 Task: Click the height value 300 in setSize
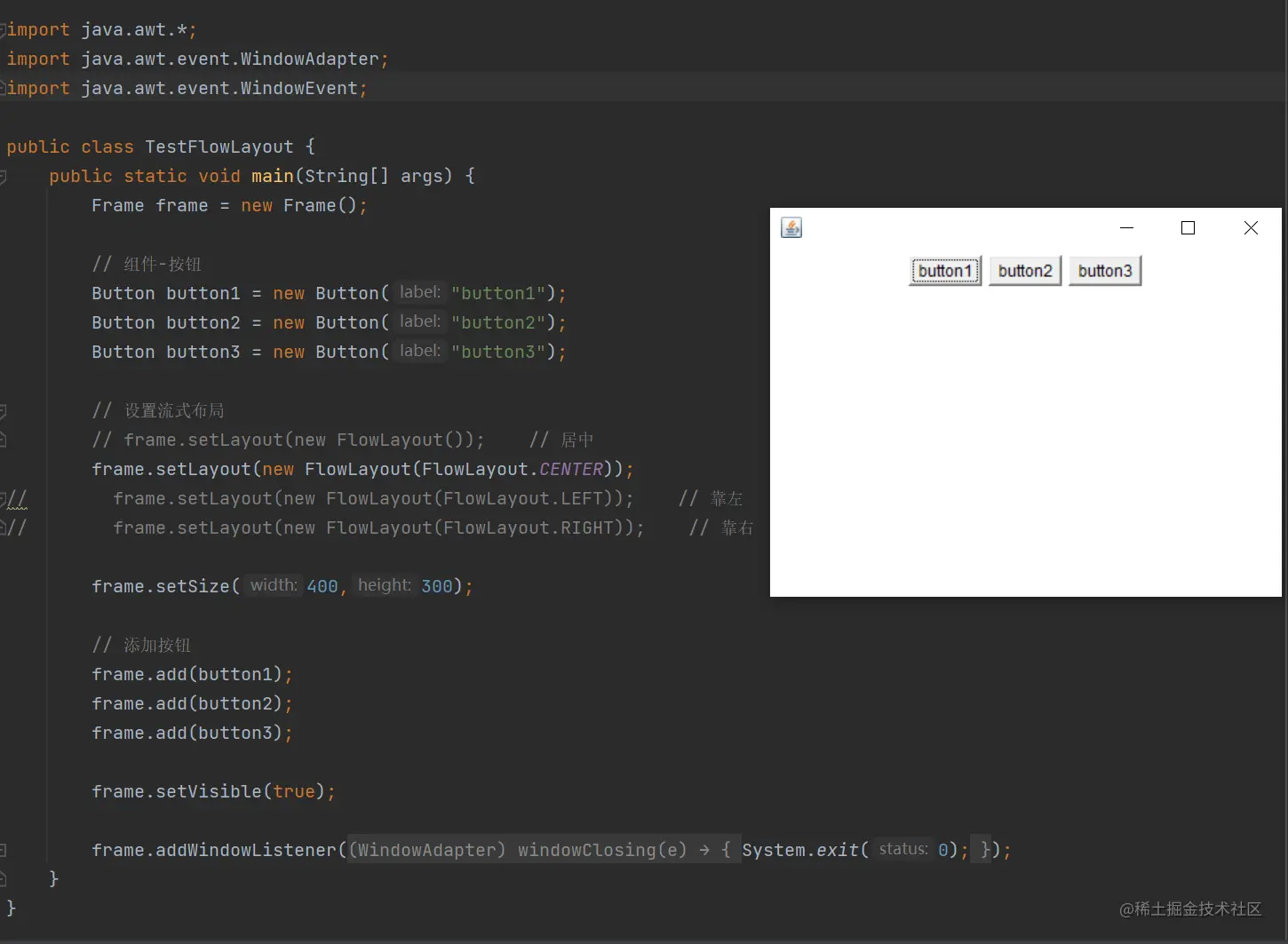click(437, 586)
